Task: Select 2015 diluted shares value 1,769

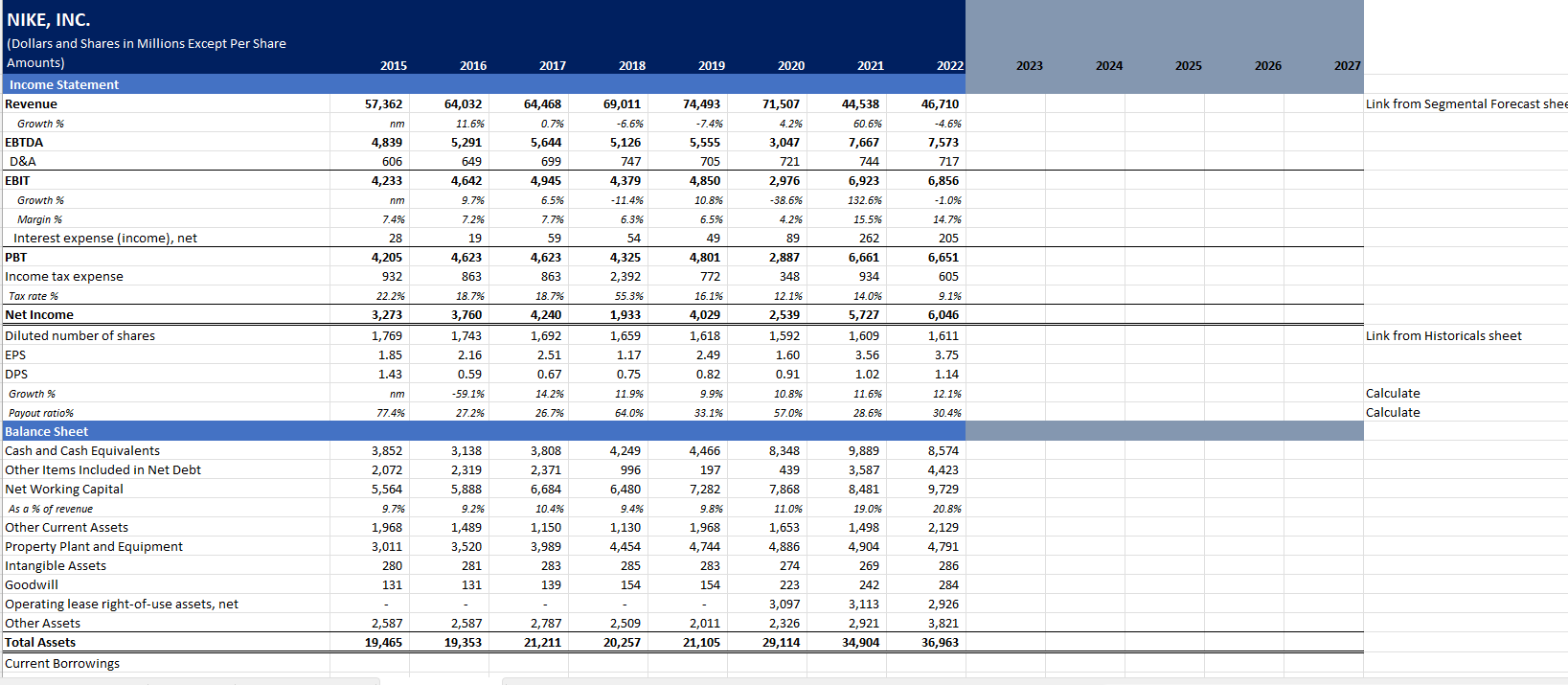Action: (x=387, y=335)
